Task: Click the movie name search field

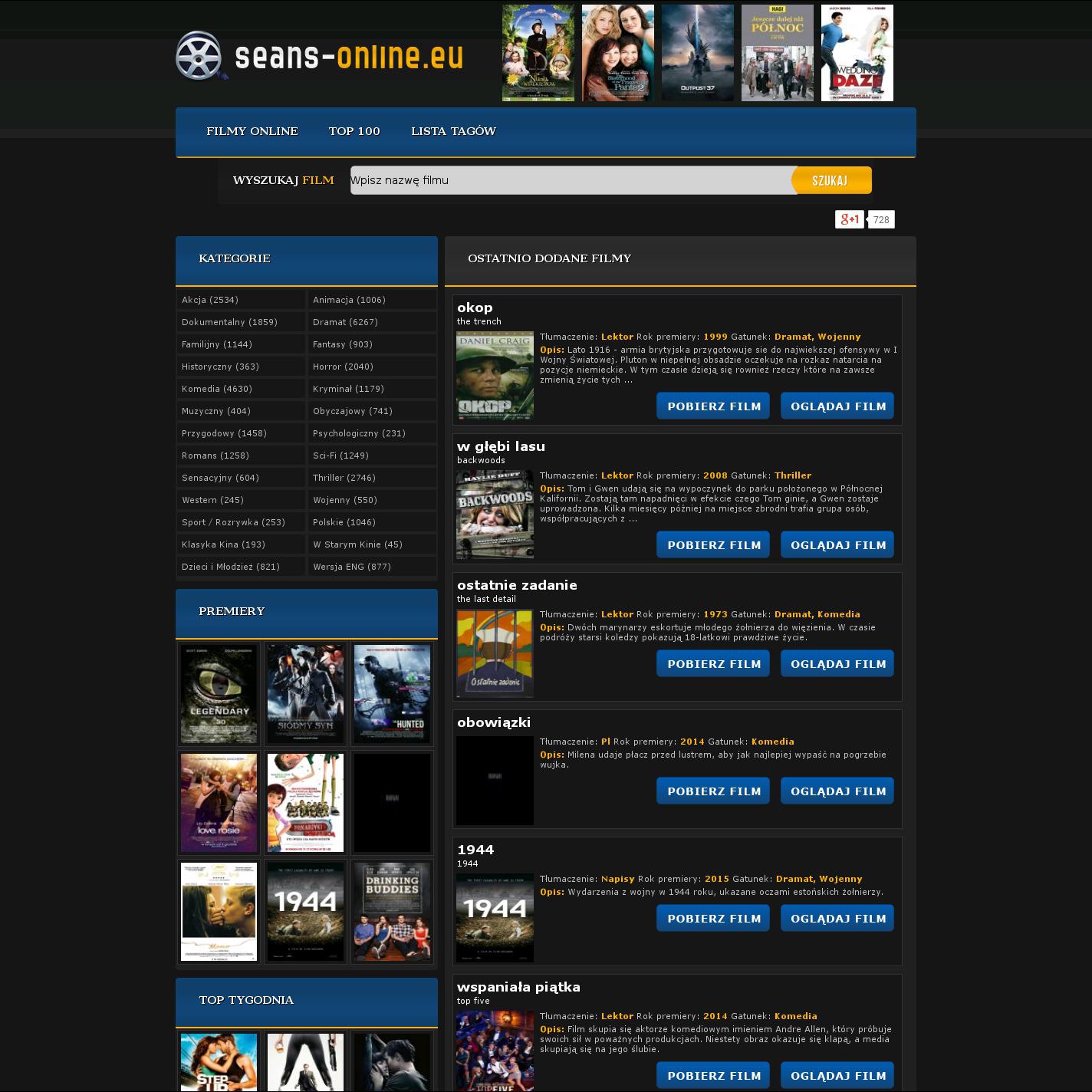Action: [570, 180]
